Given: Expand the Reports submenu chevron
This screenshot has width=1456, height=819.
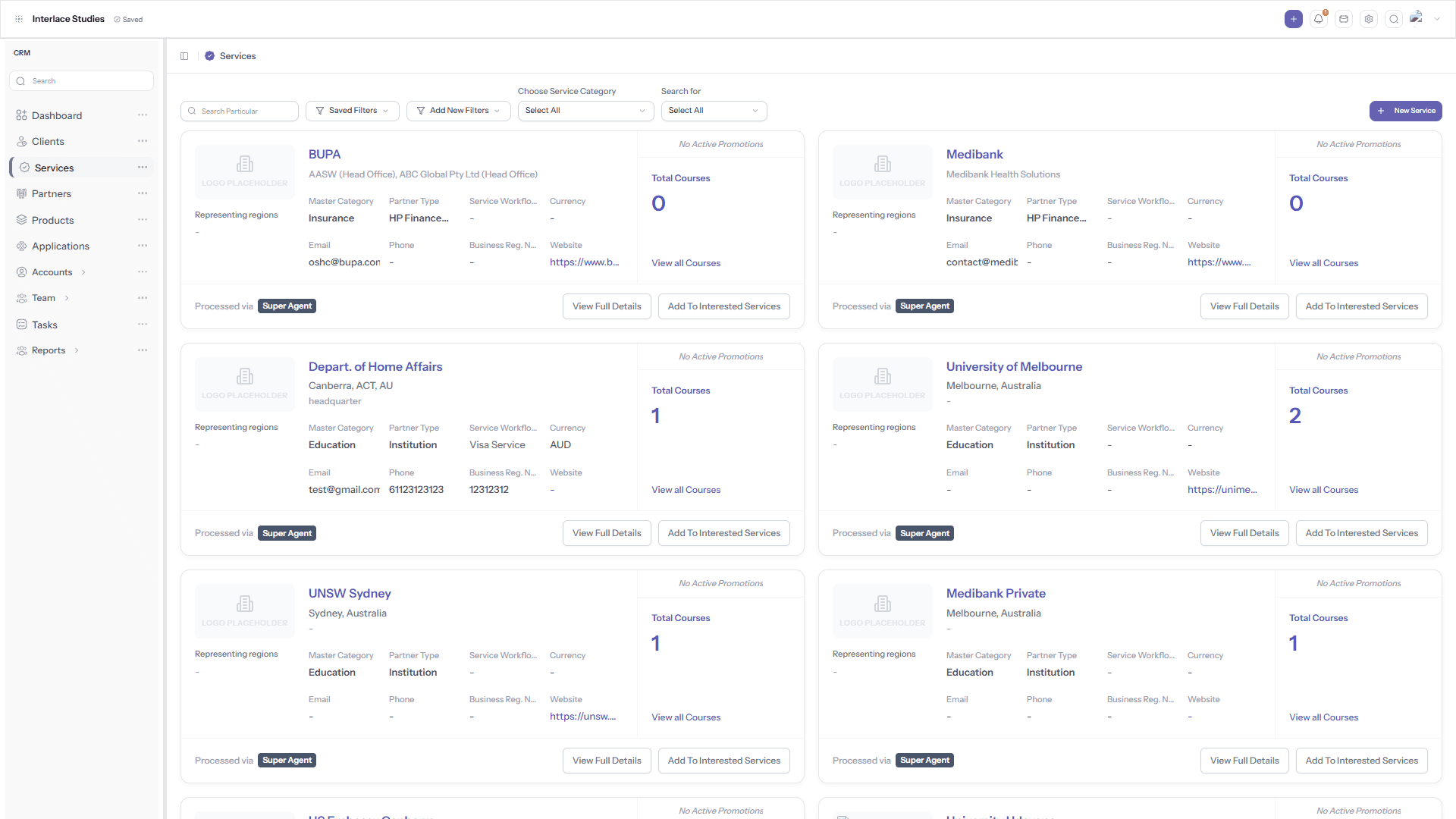Looking at the screenshot, I should click(x=77, y=350).
